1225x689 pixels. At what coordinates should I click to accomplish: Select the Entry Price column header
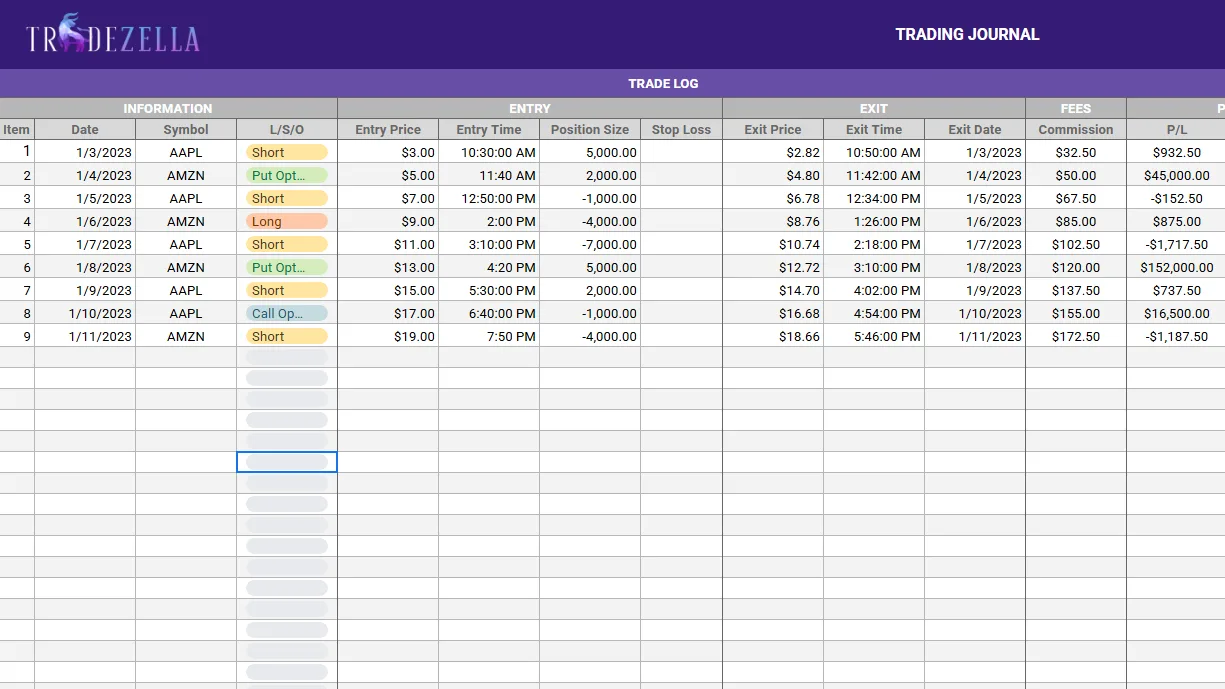click(x=387, y=129)
